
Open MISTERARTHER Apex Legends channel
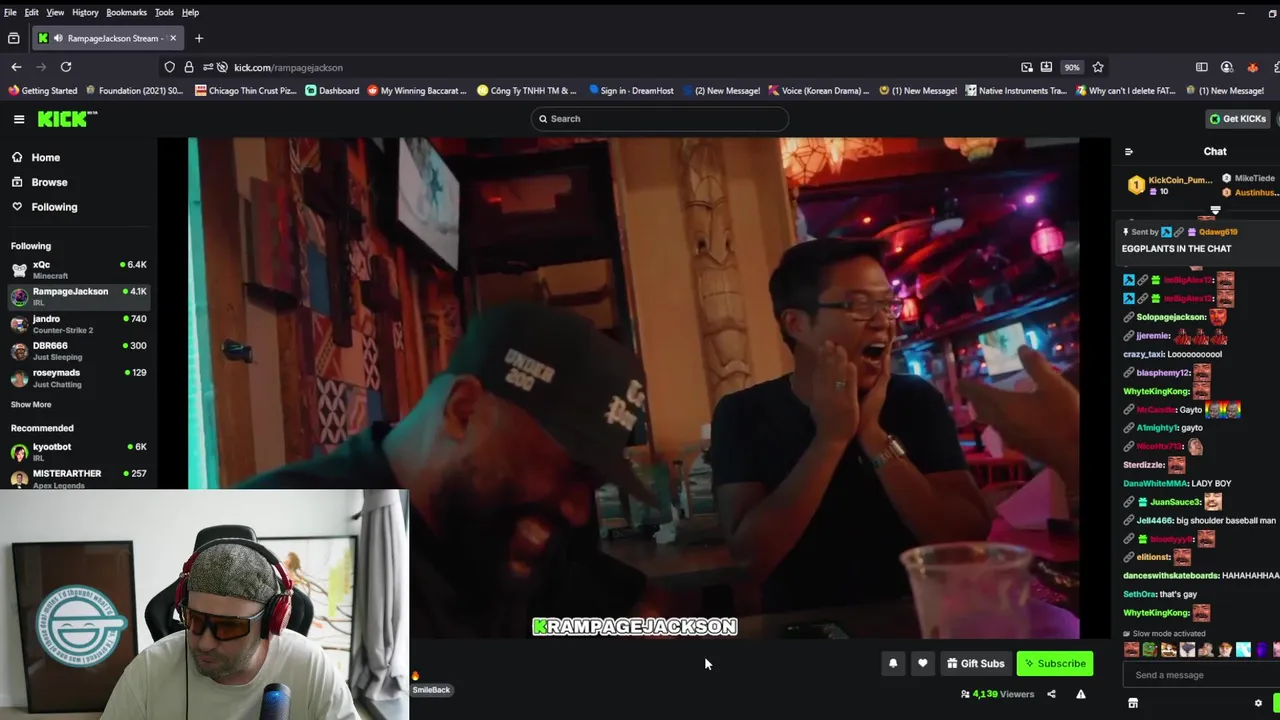point(78,478)
